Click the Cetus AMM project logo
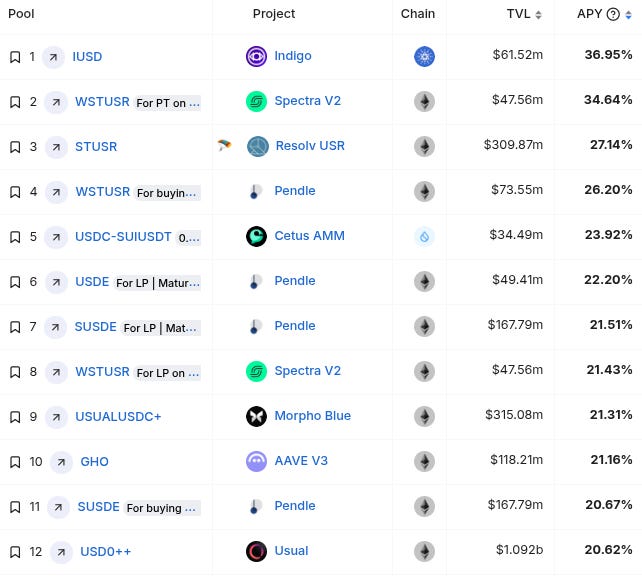Viewport: 642px width, 576px height. point(256,237)
